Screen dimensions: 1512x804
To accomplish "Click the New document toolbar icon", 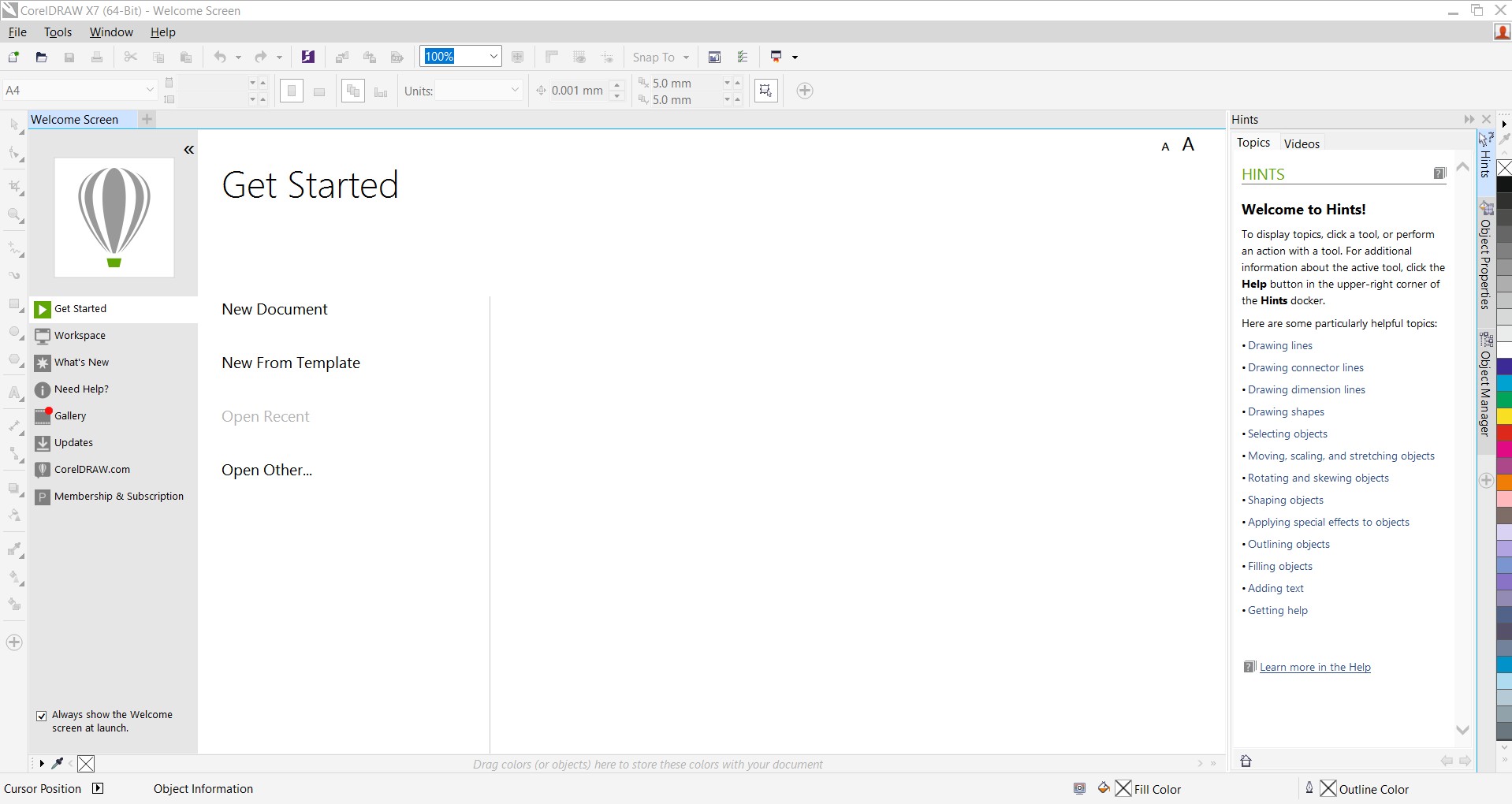I will tap(13, 57).
